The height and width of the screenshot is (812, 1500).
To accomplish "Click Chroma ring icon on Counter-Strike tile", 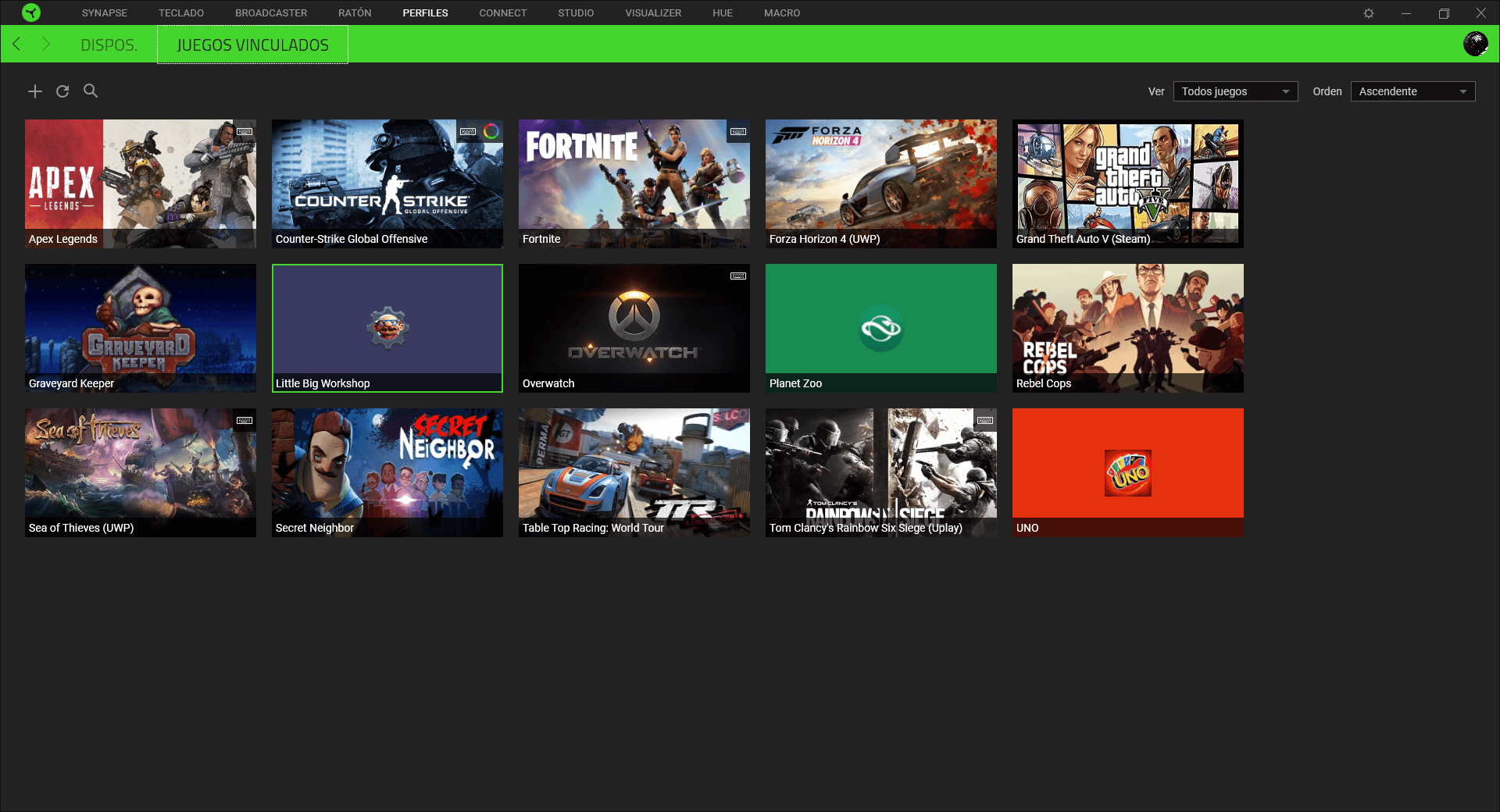I will pos(491,131).
